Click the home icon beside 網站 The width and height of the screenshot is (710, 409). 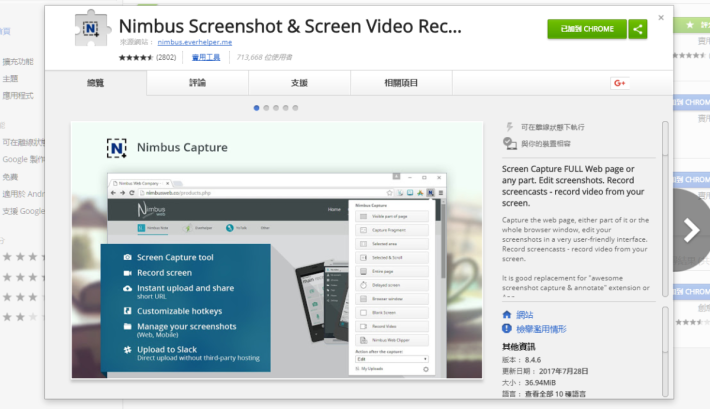[507, 314]
